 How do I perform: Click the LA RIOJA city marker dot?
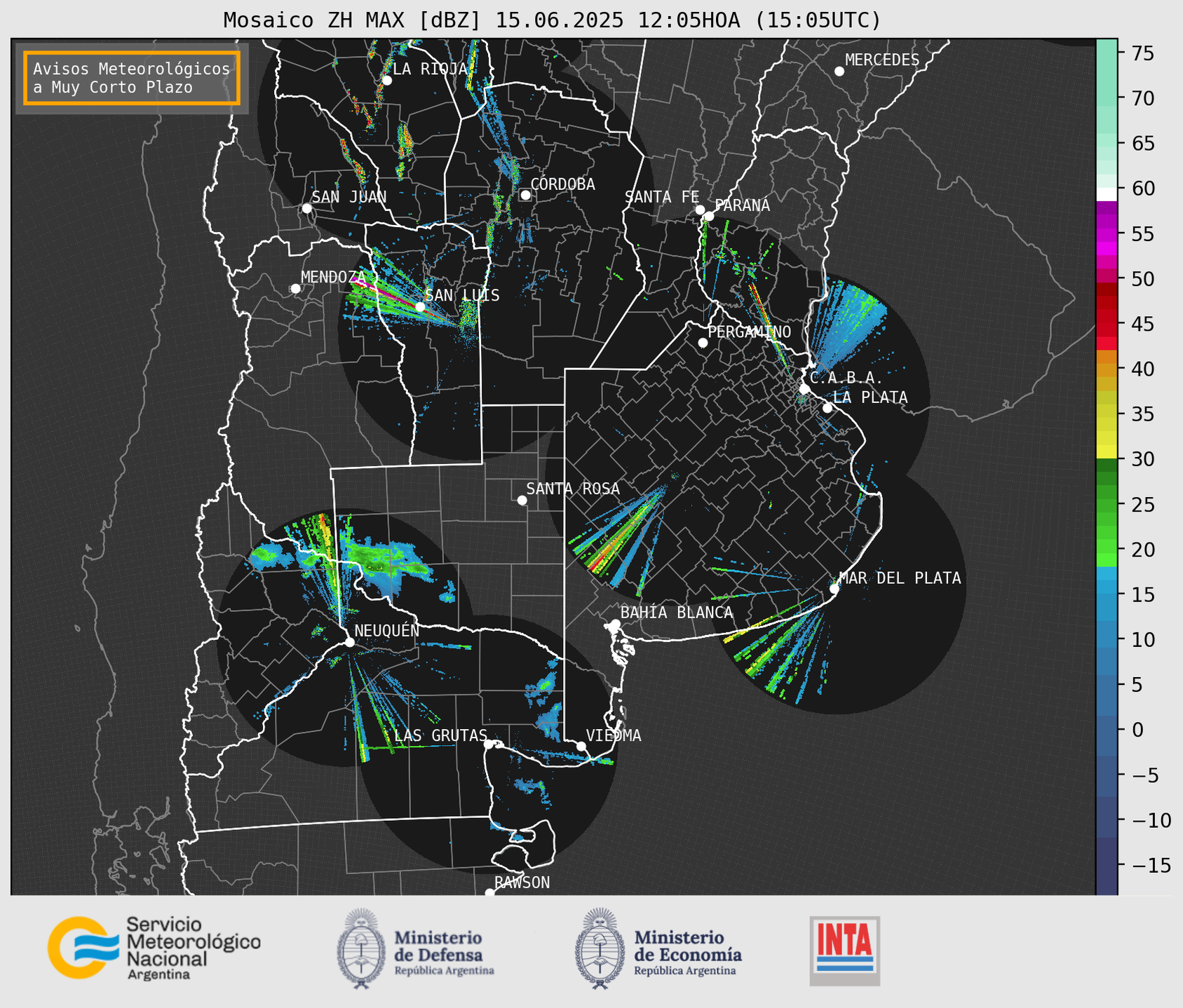(x=386, y=81)
